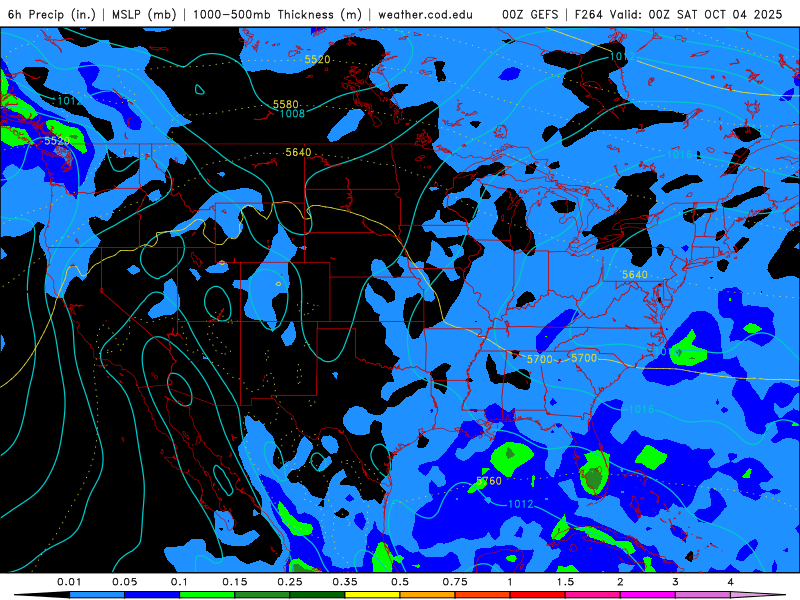Screen dimensions: 800x600
Task: Click the "00Z GEFS" model run label
Action: click(530, 15)
